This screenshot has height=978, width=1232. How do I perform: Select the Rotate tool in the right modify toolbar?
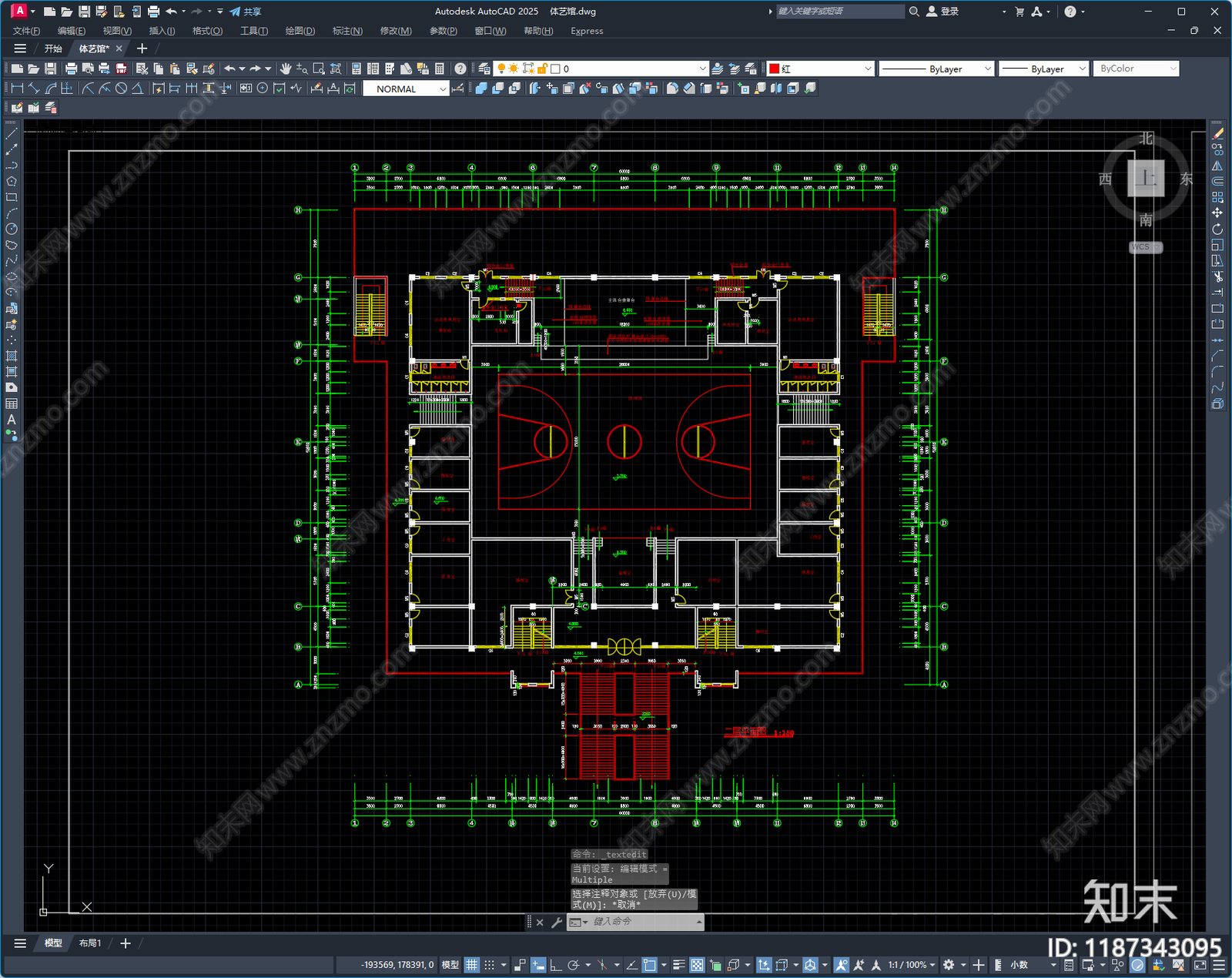click(1217, 229)
